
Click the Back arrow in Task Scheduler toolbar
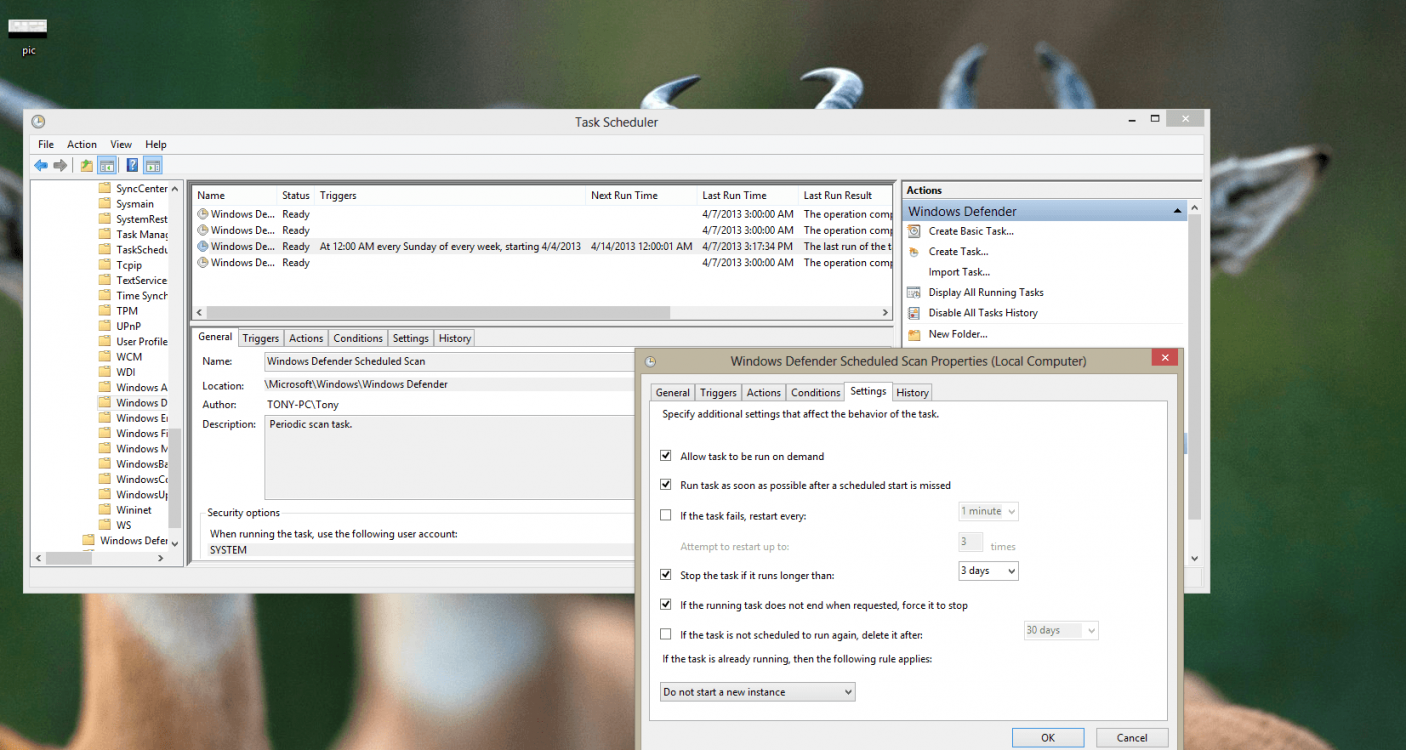[41, 165]
